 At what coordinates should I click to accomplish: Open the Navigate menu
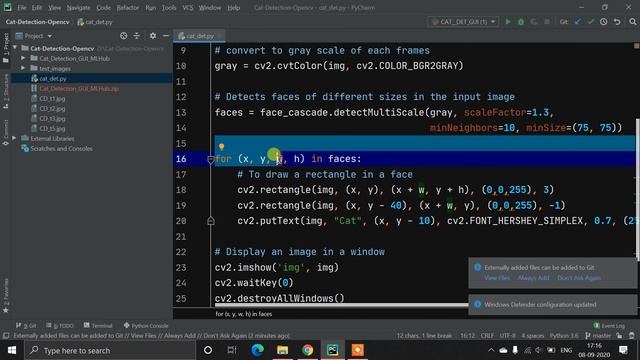pyautogui.click(x=78, y=7)
